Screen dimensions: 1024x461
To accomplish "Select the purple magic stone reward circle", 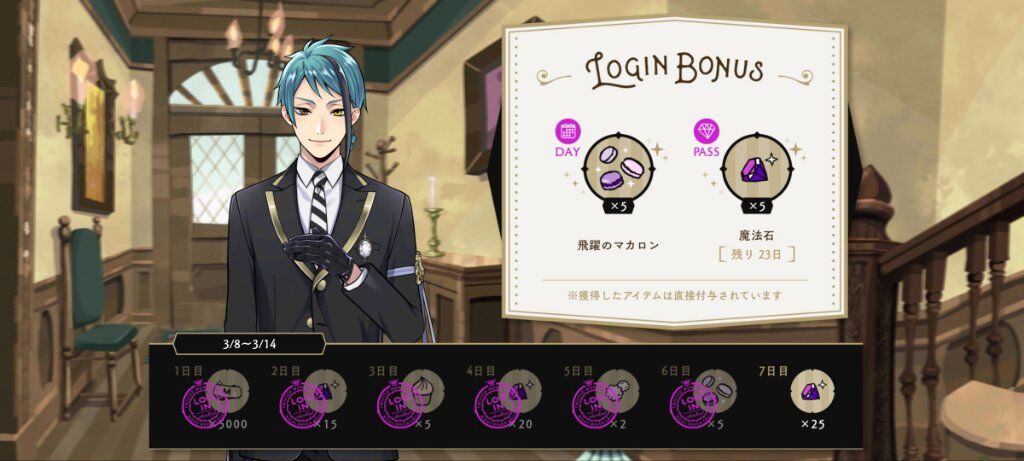I will point(757,170).
